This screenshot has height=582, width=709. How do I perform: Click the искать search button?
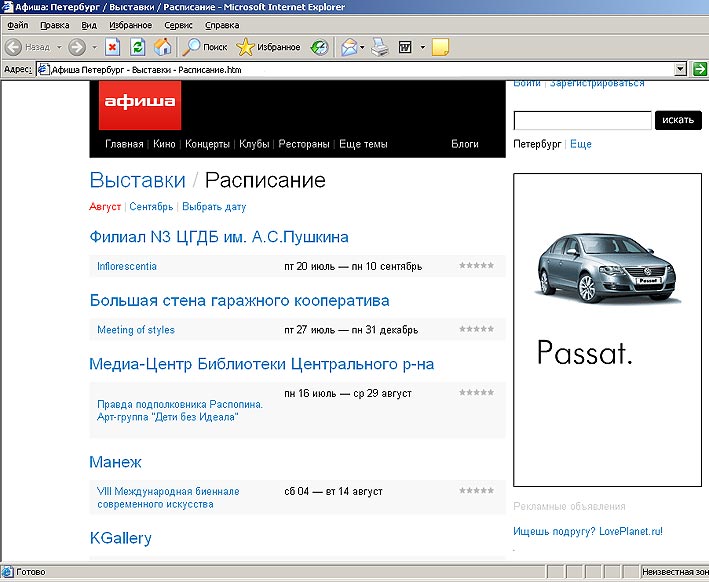tap(678, 120)
